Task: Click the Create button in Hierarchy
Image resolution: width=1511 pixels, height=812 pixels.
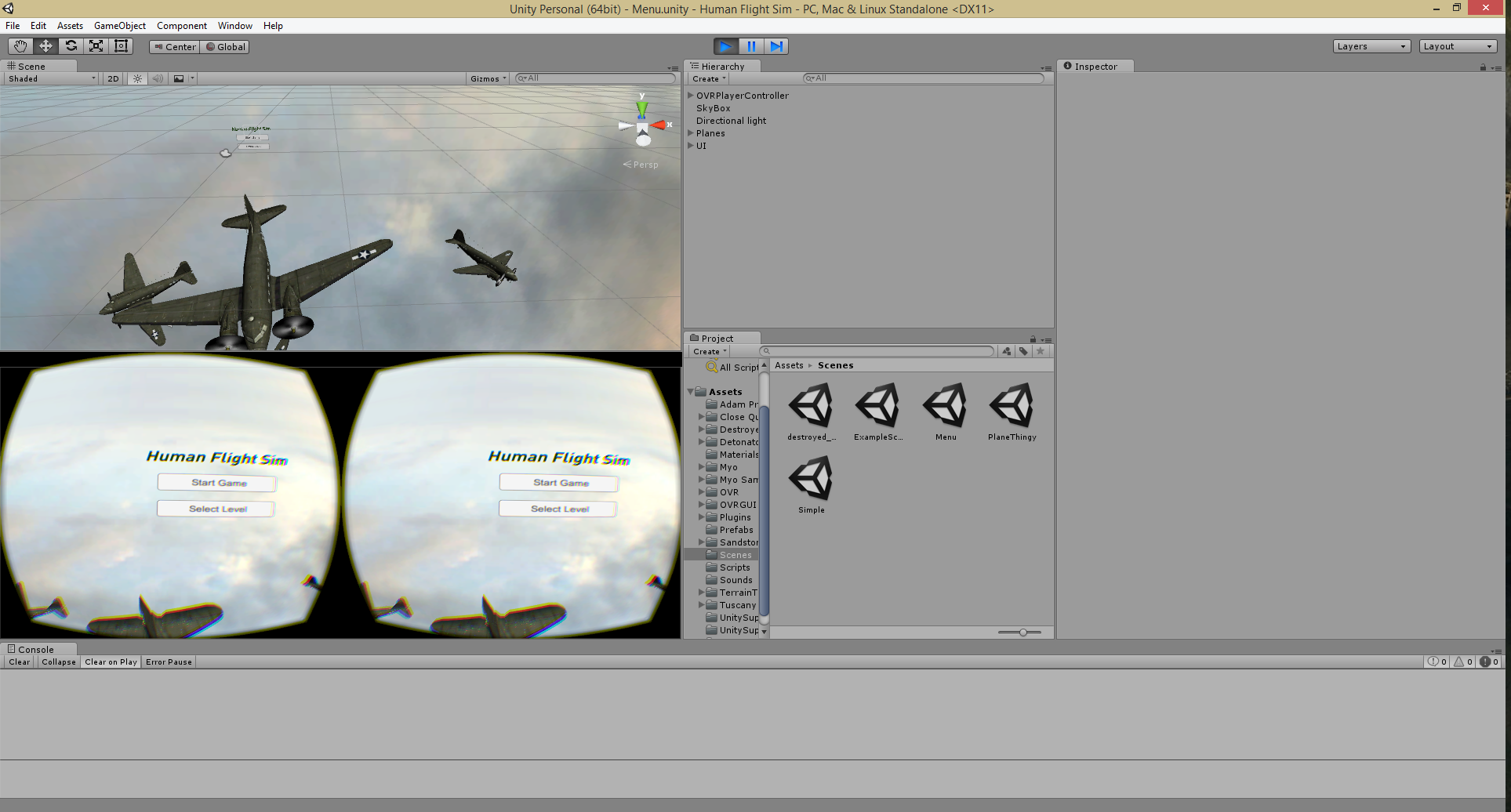Action: pos(709,78)
